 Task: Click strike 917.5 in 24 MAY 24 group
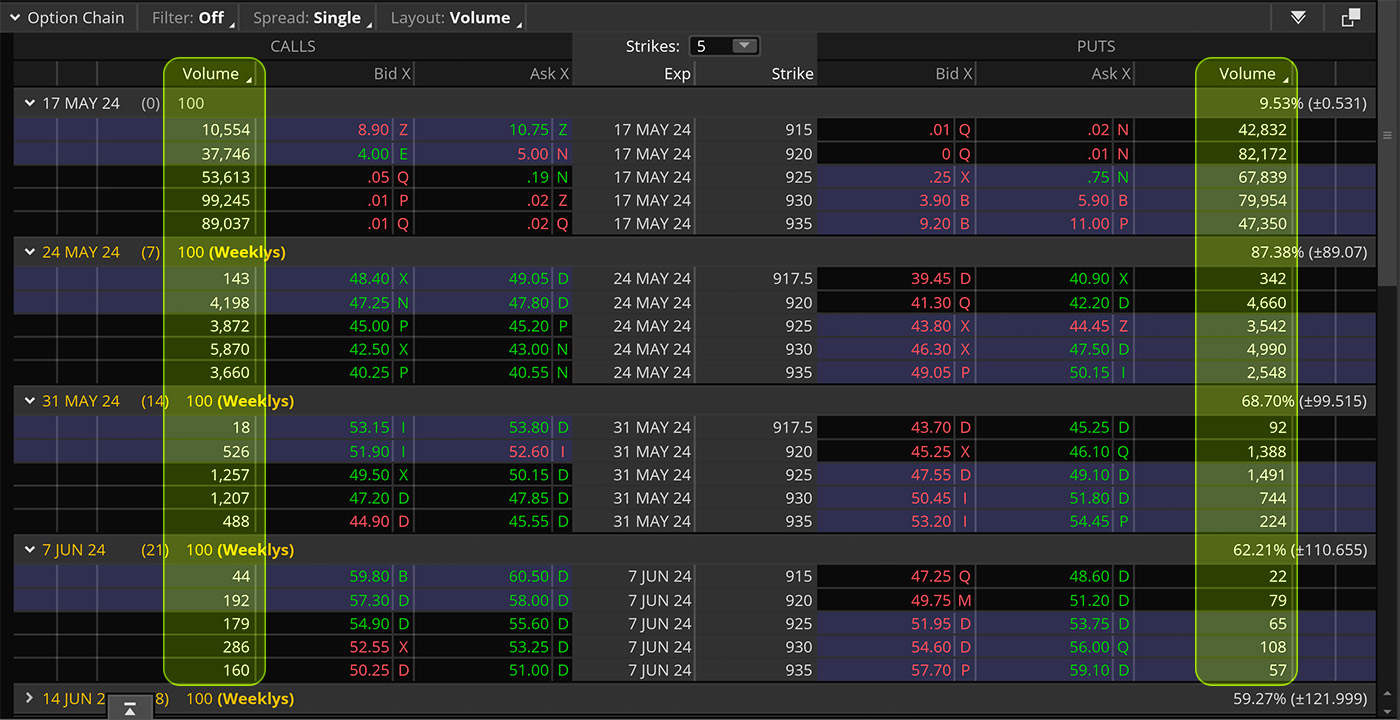tap(792, 279)
